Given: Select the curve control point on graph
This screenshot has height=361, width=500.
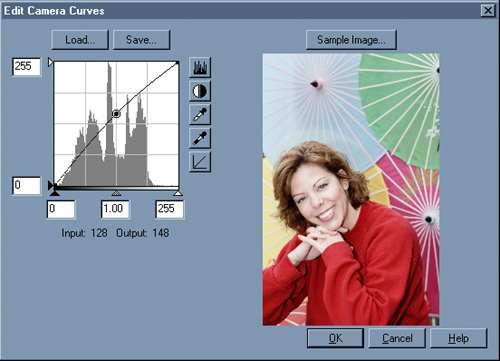Looking at the screenshot, I should (116, 114).
